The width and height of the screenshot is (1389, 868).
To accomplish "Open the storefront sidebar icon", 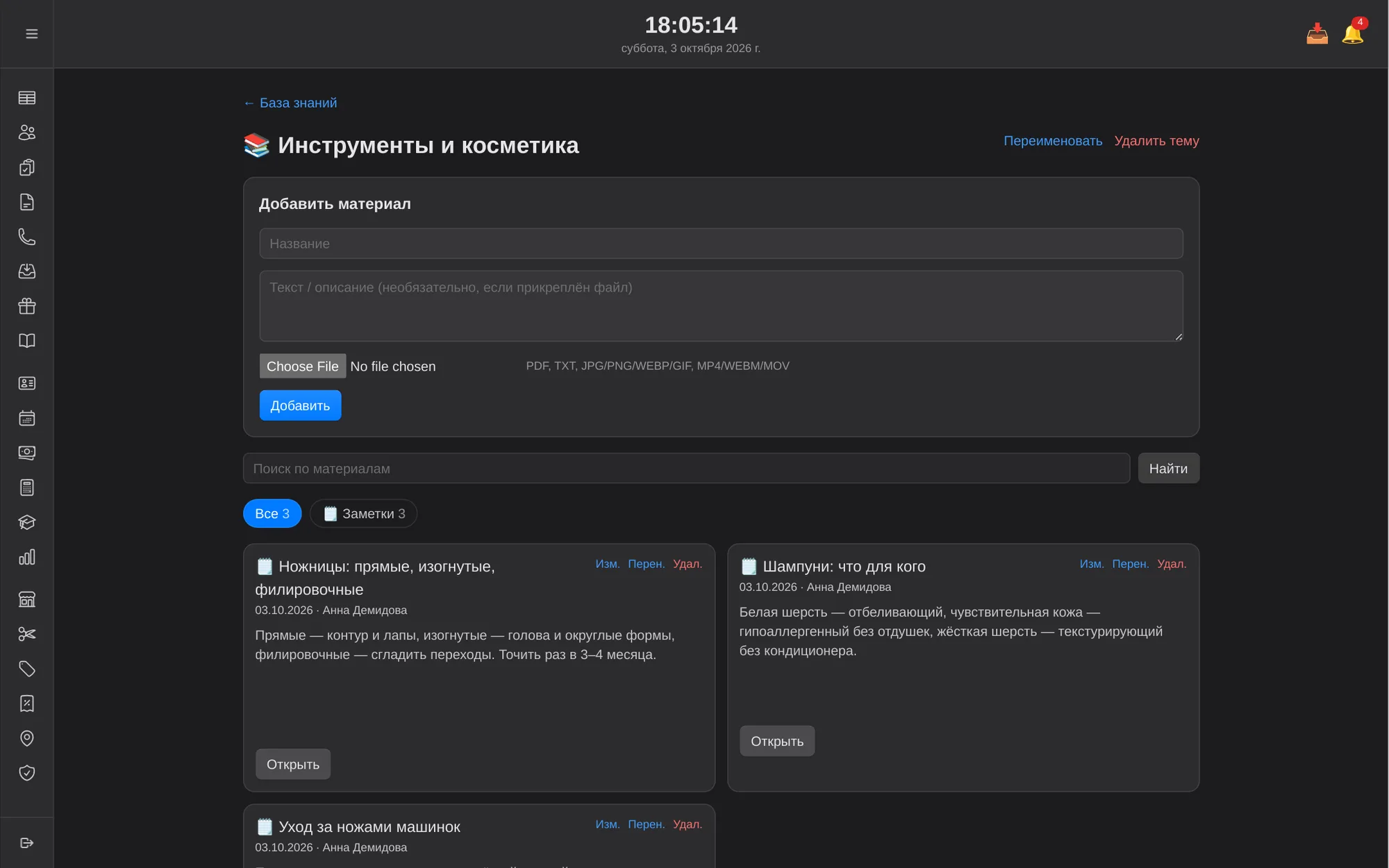I will pos(27,599).
